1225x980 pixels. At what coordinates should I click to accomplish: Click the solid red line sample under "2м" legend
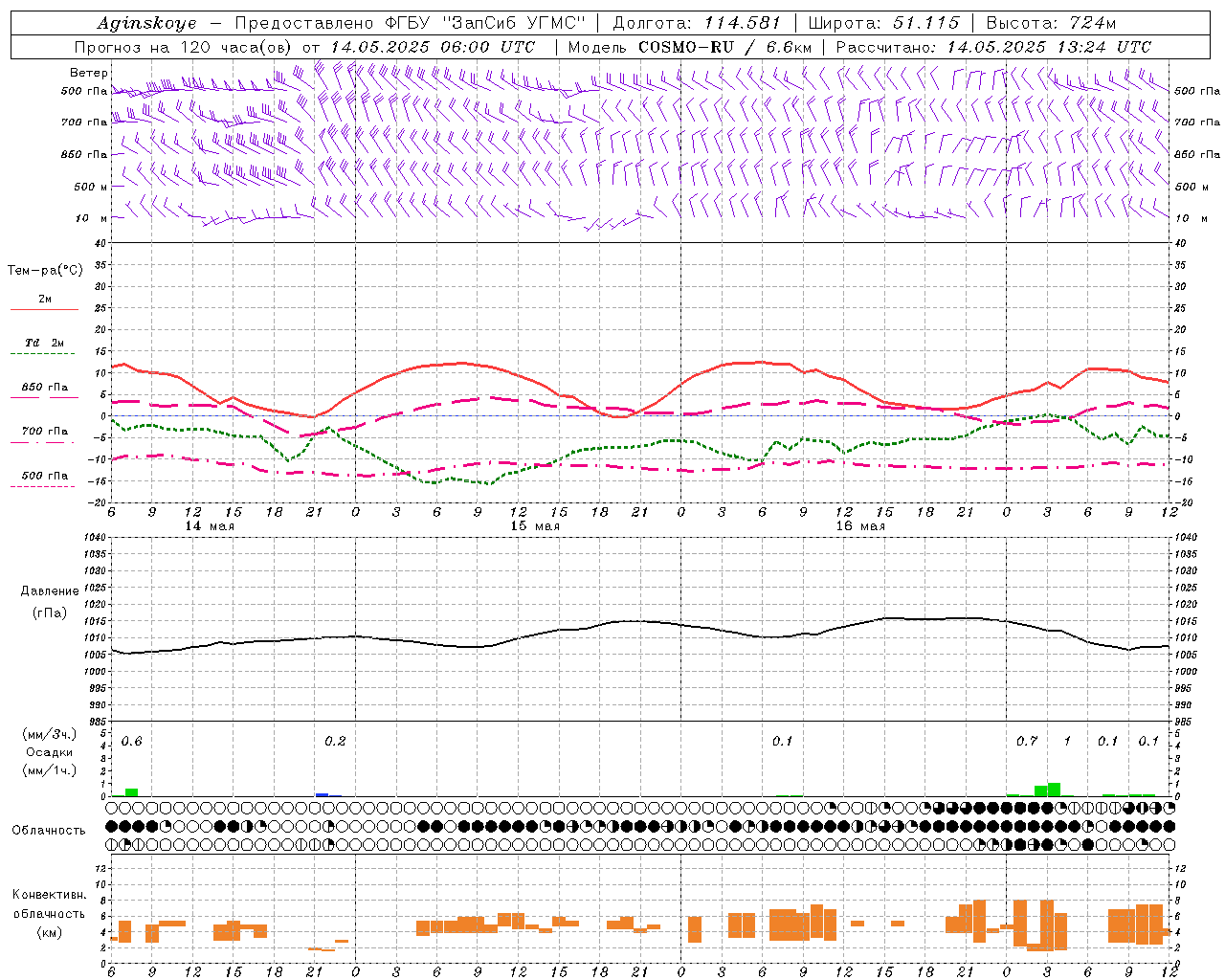(44, 310)
